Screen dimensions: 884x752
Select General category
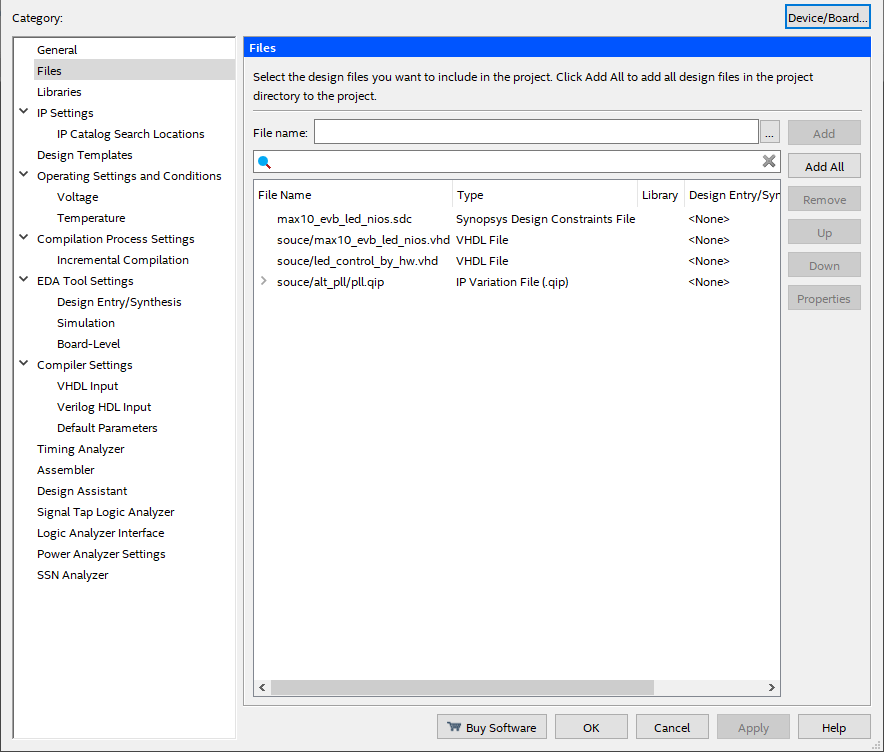[x=57, y=50]
